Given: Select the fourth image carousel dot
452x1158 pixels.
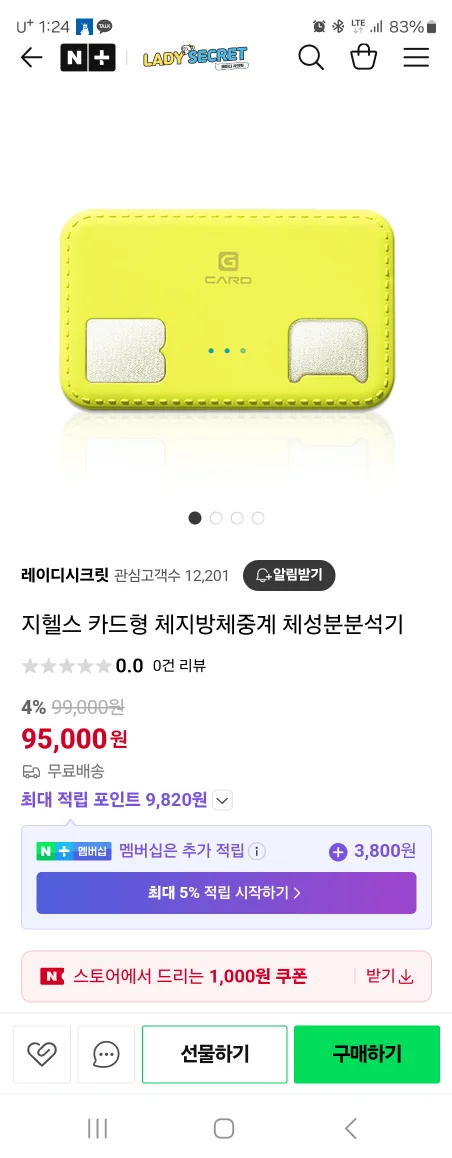Looking at the screenshot, I should click(x=258, y=518).
